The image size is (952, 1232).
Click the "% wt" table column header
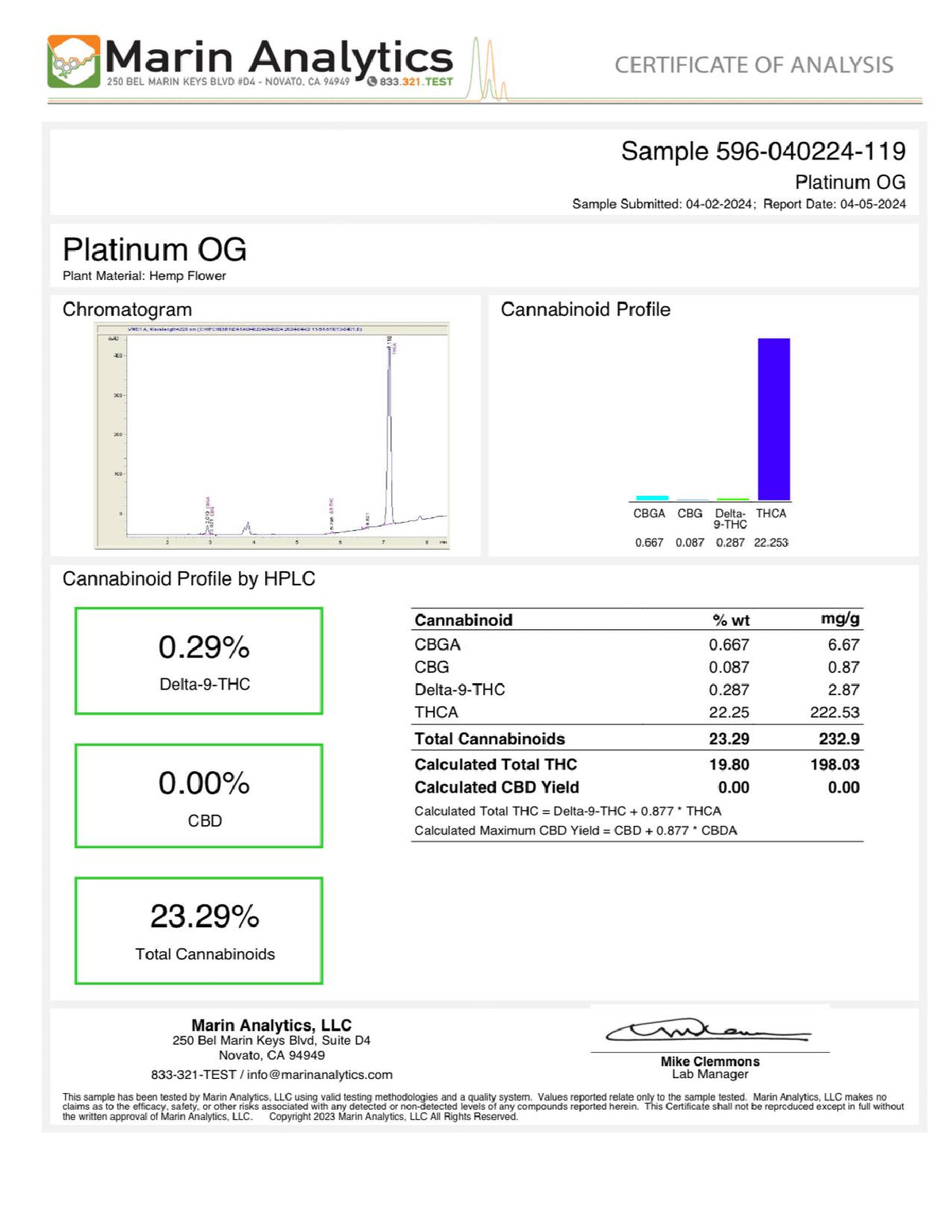(x=731, y=620)
